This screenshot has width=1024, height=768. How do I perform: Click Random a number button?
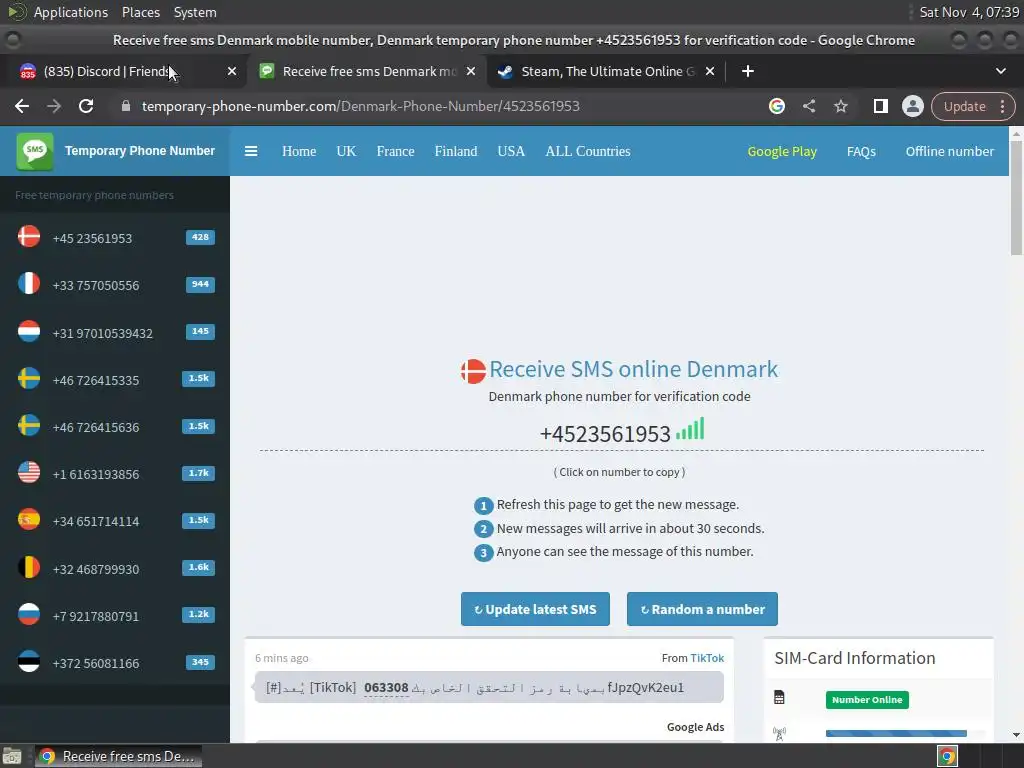pos(702,609)
